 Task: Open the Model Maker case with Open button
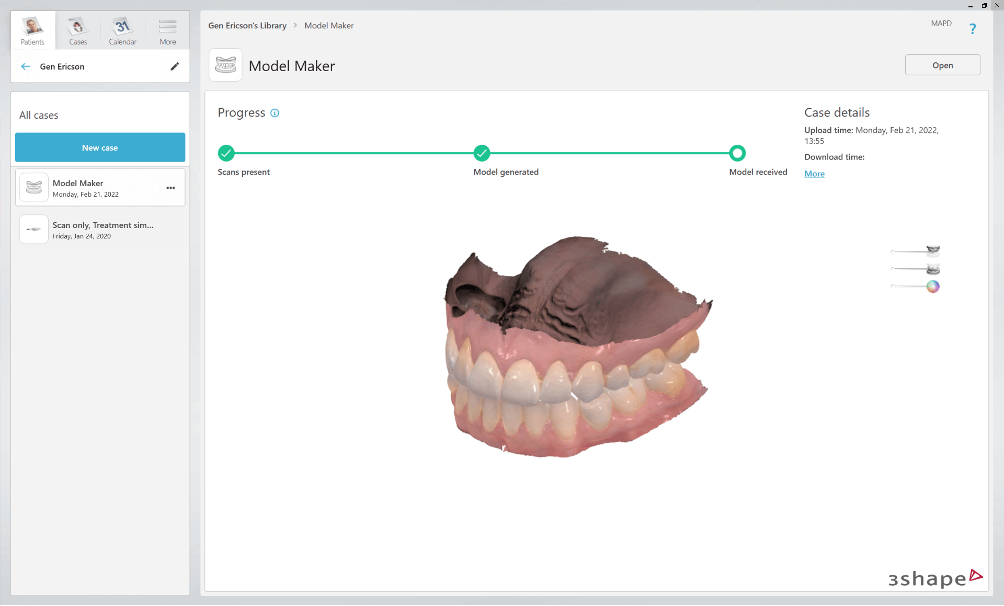point(943,65)
